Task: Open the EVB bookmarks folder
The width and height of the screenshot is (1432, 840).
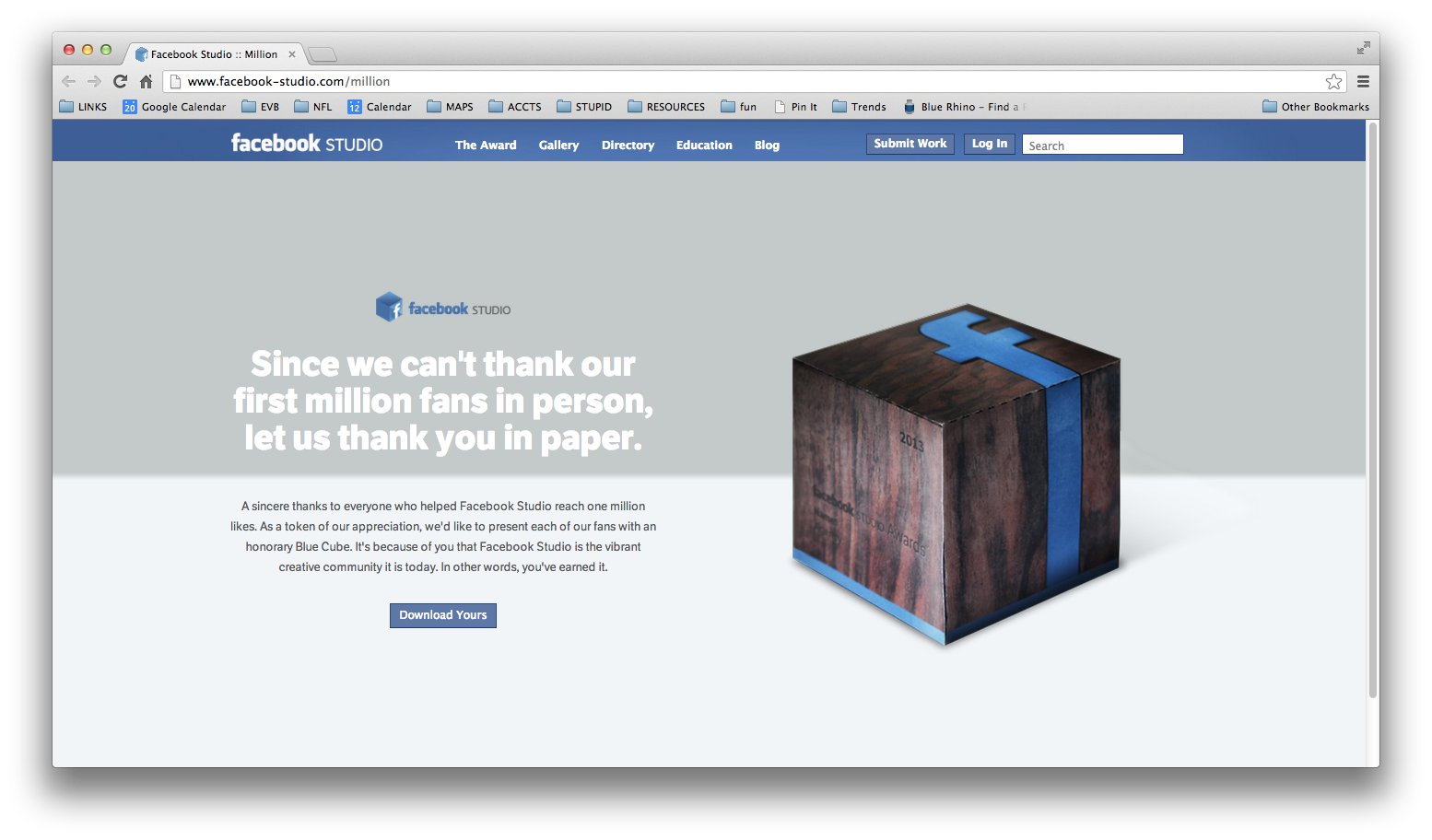Action: [x=260, y=107]
